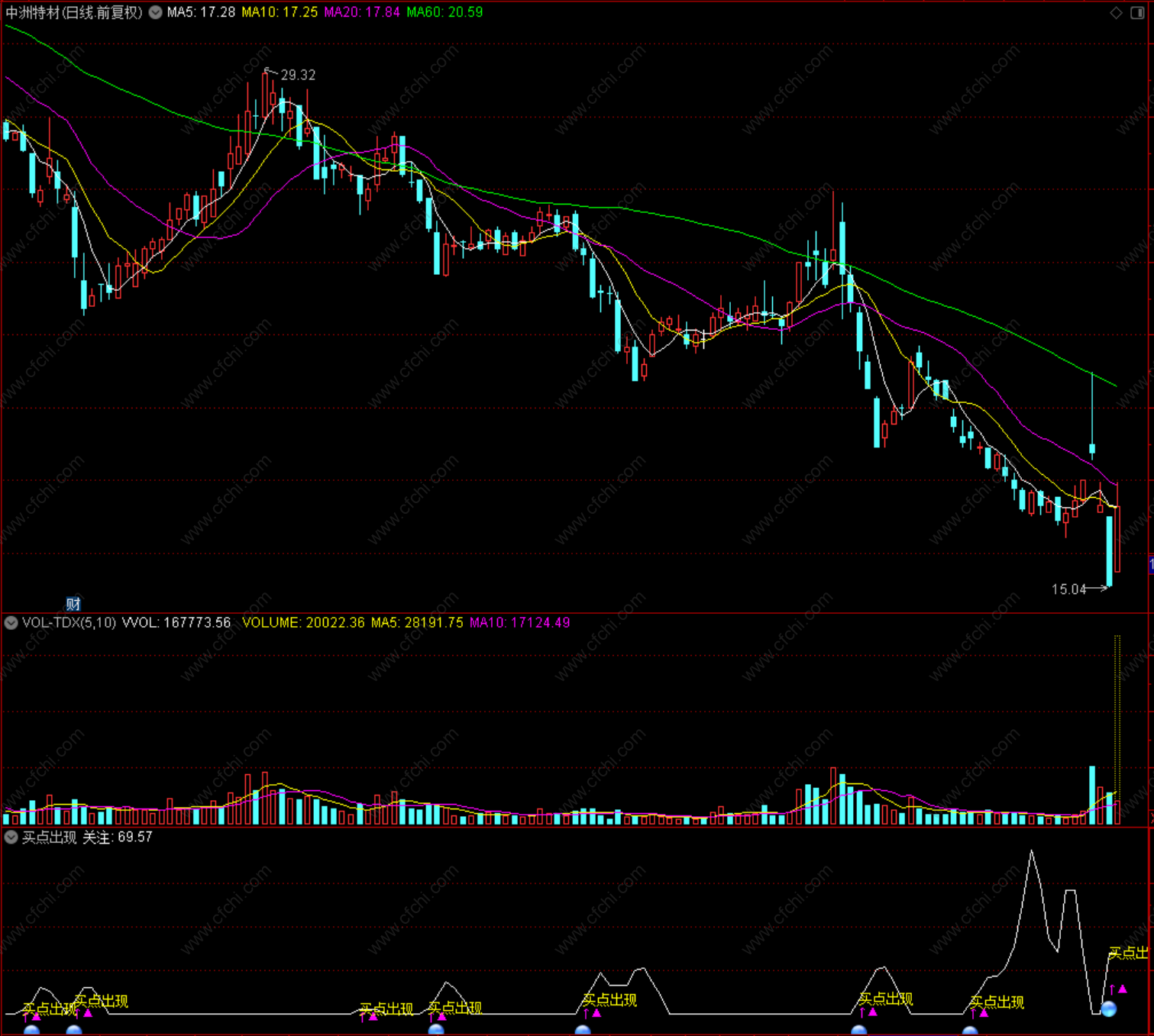Viewport: 1154px width, 1036px height.
Task: Click MA60: 20.59 label
Action: click(x=444, y=12)
